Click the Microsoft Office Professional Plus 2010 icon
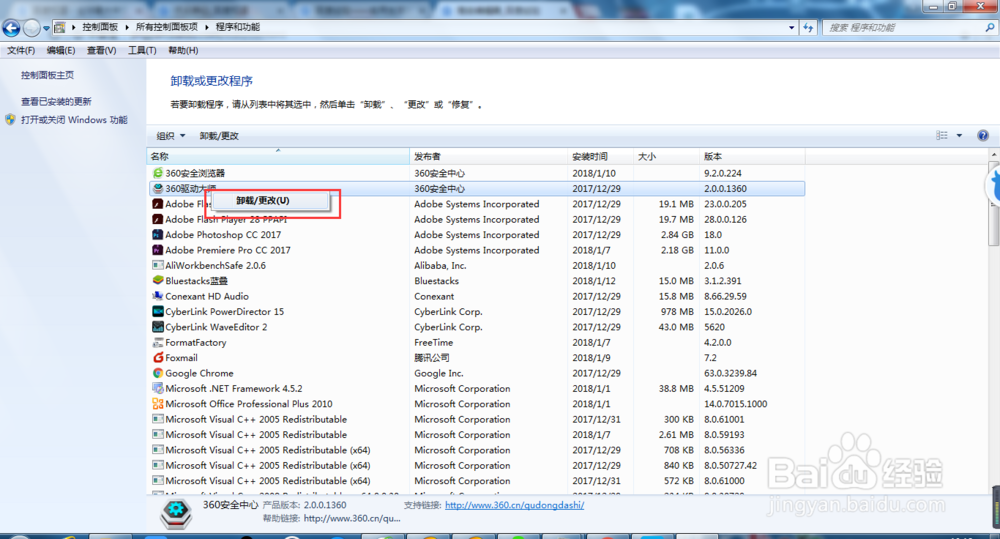 158,404
